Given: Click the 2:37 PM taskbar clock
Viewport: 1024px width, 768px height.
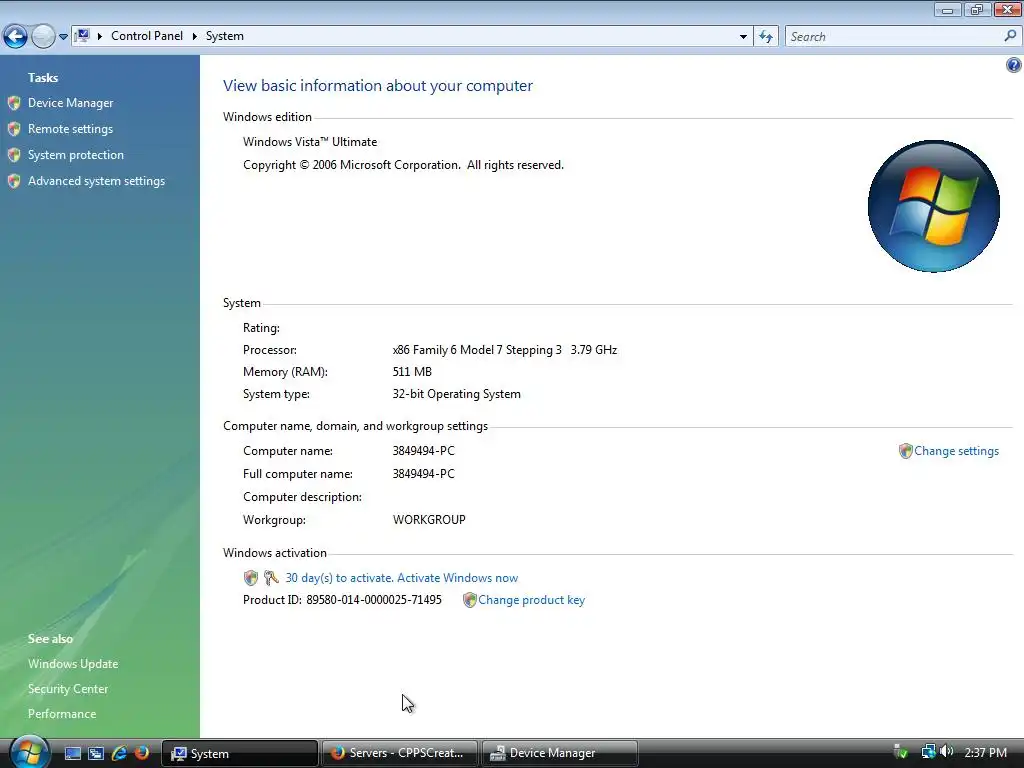Looking at the screenshot, I should [985, 753].
